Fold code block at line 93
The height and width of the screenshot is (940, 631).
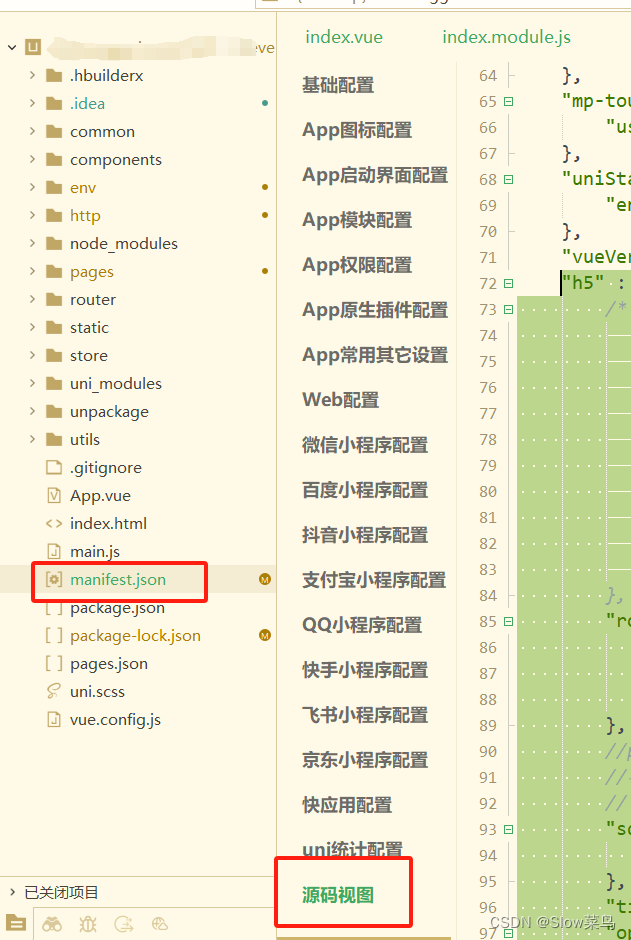[x=509, y=830]
